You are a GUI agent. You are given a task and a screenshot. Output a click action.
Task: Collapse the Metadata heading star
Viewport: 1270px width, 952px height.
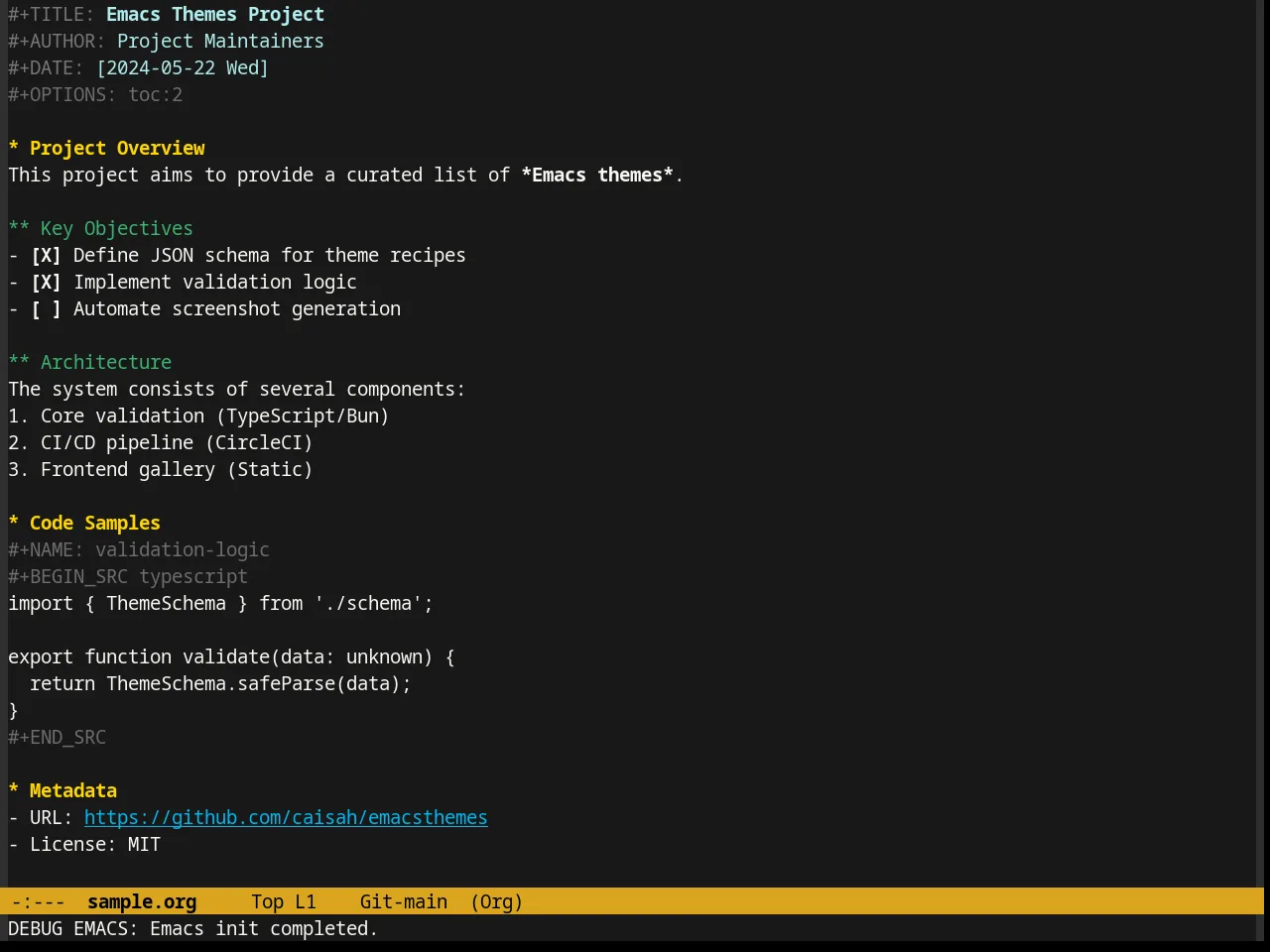tap(14, 790)
